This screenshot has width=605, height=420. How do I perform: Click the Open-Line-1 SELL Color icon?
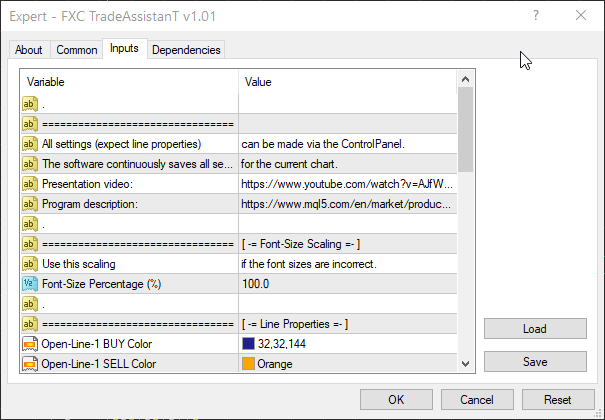coord(29,364)
